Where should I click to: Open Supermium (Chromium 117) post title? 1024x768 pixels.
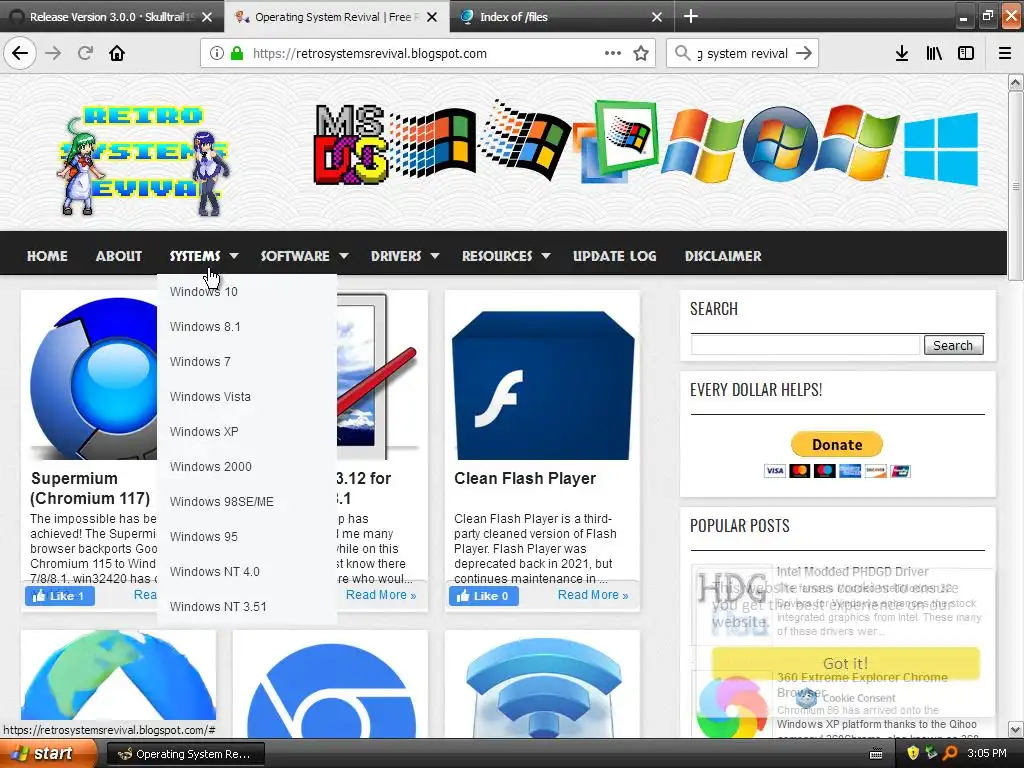pos(90,488)
